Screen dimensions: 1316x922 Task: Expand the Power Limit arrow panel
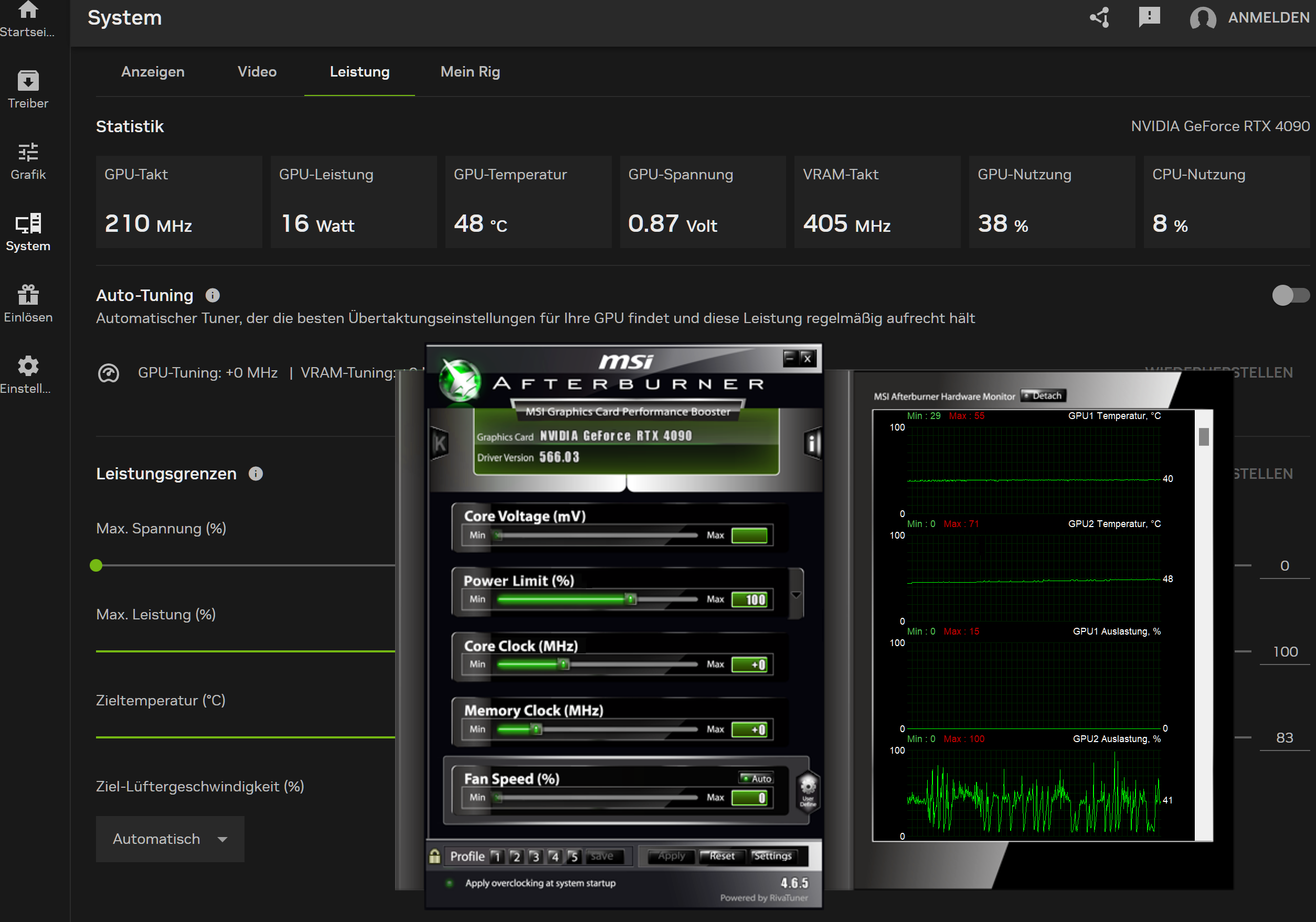pyautogui.click(x=796, y=595)
